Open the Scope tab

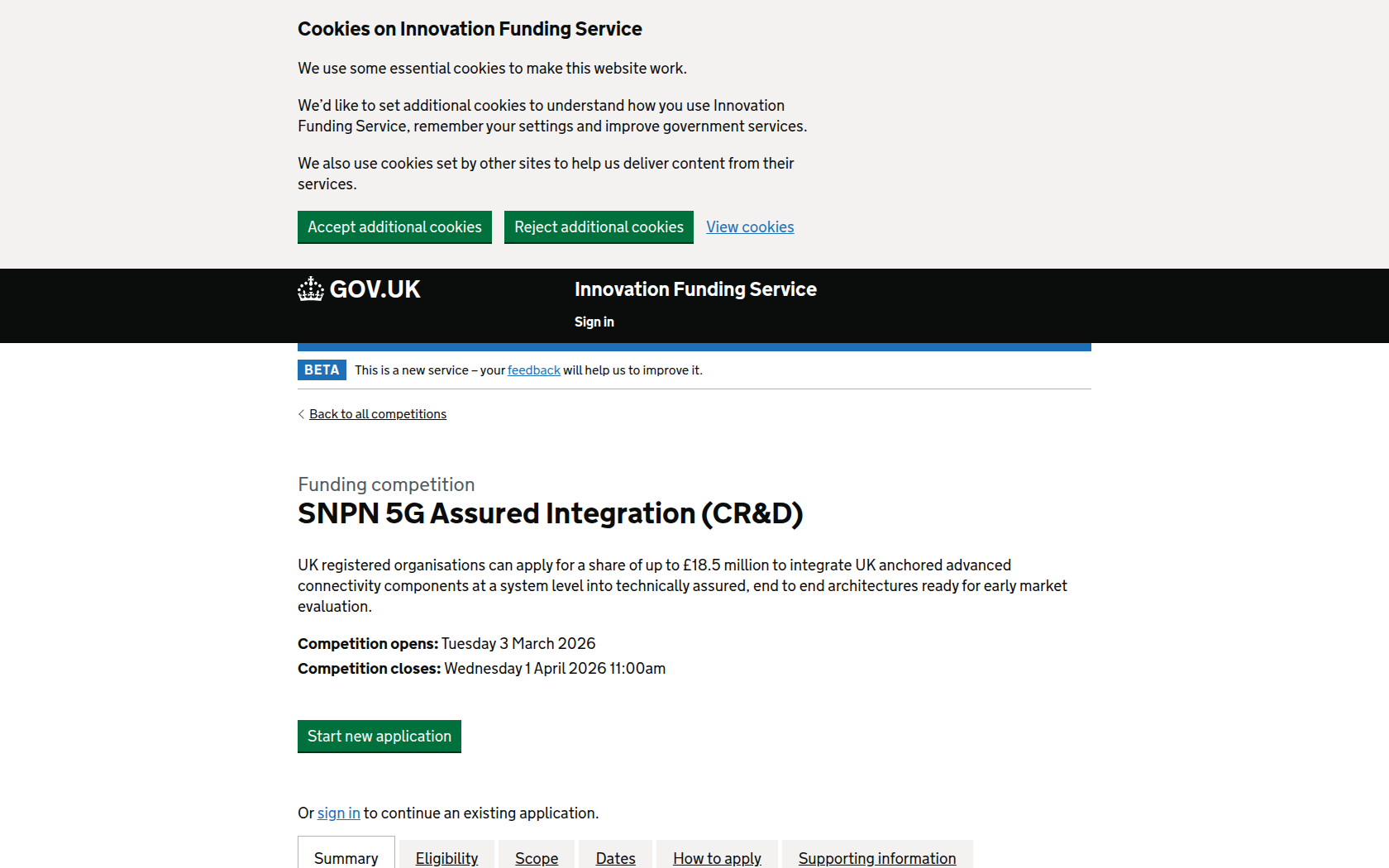click(536, 857)
